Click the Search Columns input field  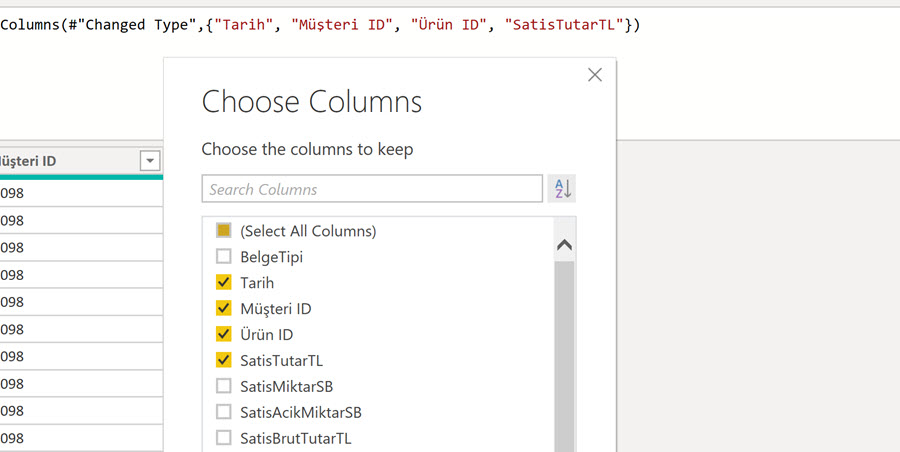tap(372, 189)
